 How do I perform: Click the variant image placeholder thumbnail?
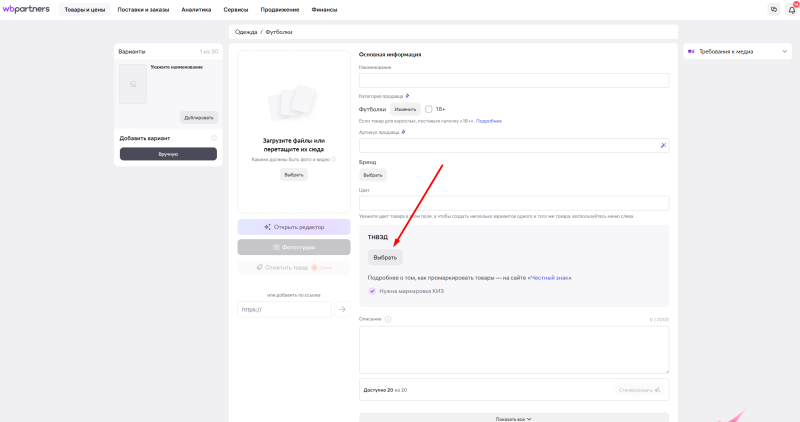[132, 84]
